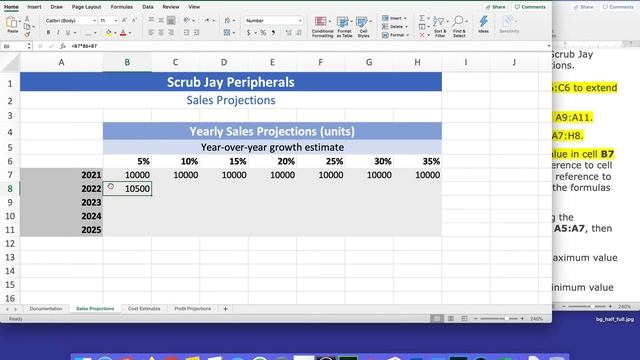Apply the yellow fill color bucket
This screenshot has height=360, width=640.
tap(109, 33)
